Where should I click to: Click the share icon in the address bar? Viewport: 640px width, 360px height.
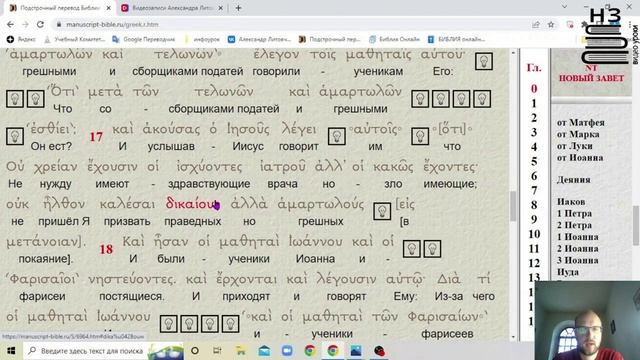tap(536, 24)
